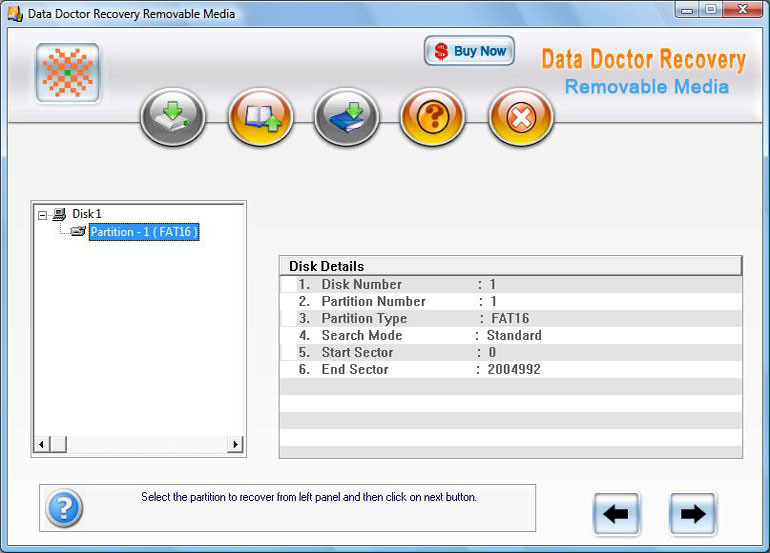The width and height of the screenshot is (770, 553).
Task: Close the Data Doctor Recovery window
Action: (x=742, y=10)
